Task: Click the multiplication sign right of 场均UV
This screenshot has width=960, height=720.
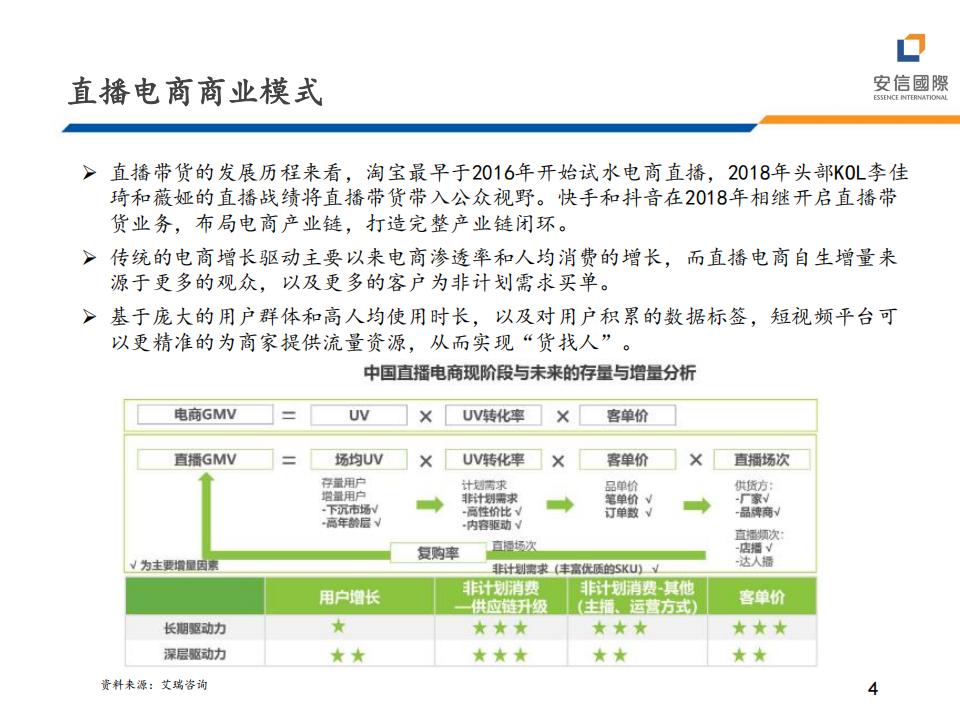Action: pyautogui.click(x=426, y=461)
